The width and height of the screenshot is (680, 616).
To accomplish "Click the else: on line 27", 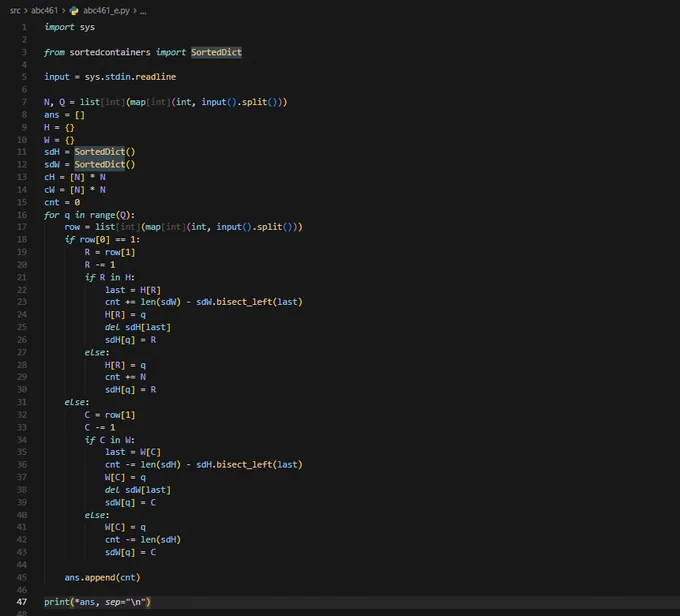I will pos(97,352).
